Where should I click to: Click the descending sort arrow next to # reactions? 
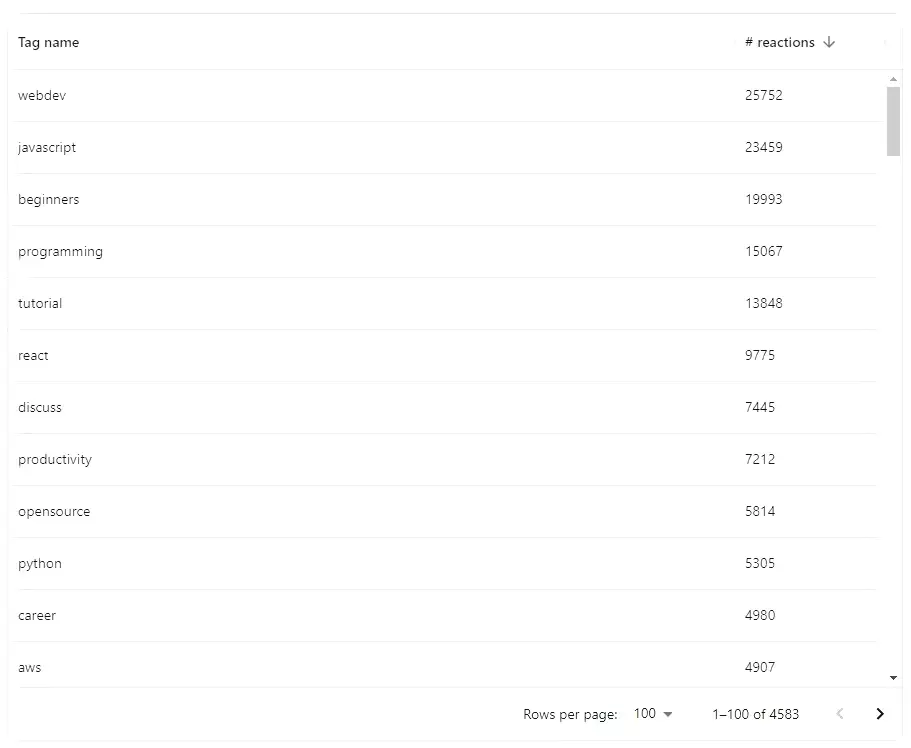point(829,42)
